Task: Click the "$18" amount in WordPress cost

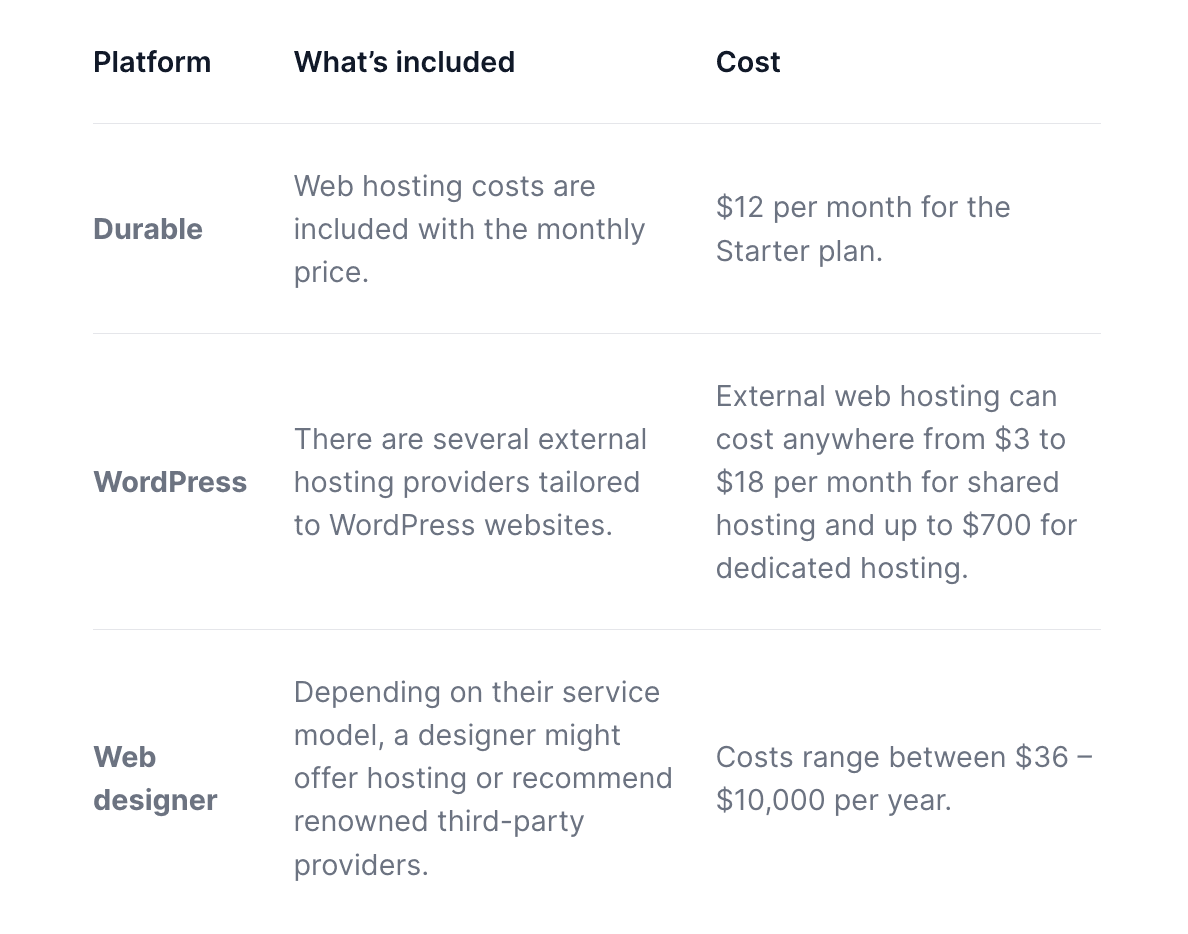Action: 739,482
